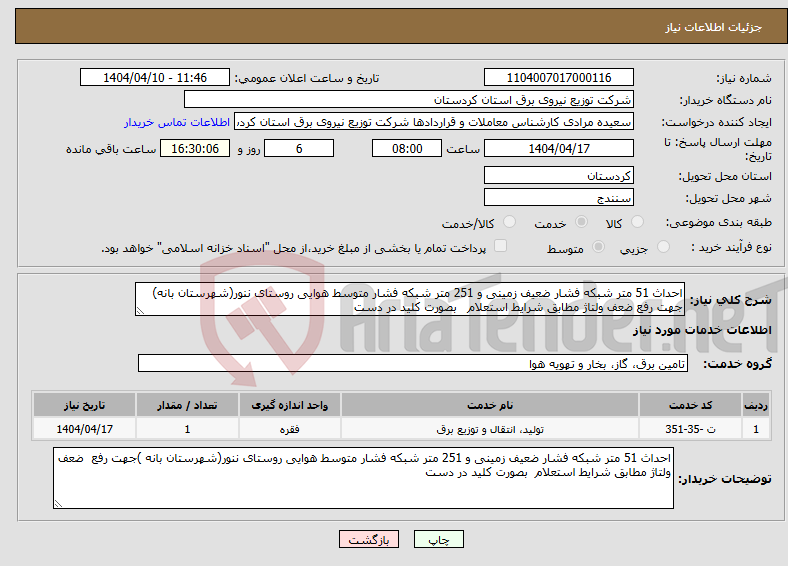
Task: Select the کالا/خدمت radio button
Action: 510,222
